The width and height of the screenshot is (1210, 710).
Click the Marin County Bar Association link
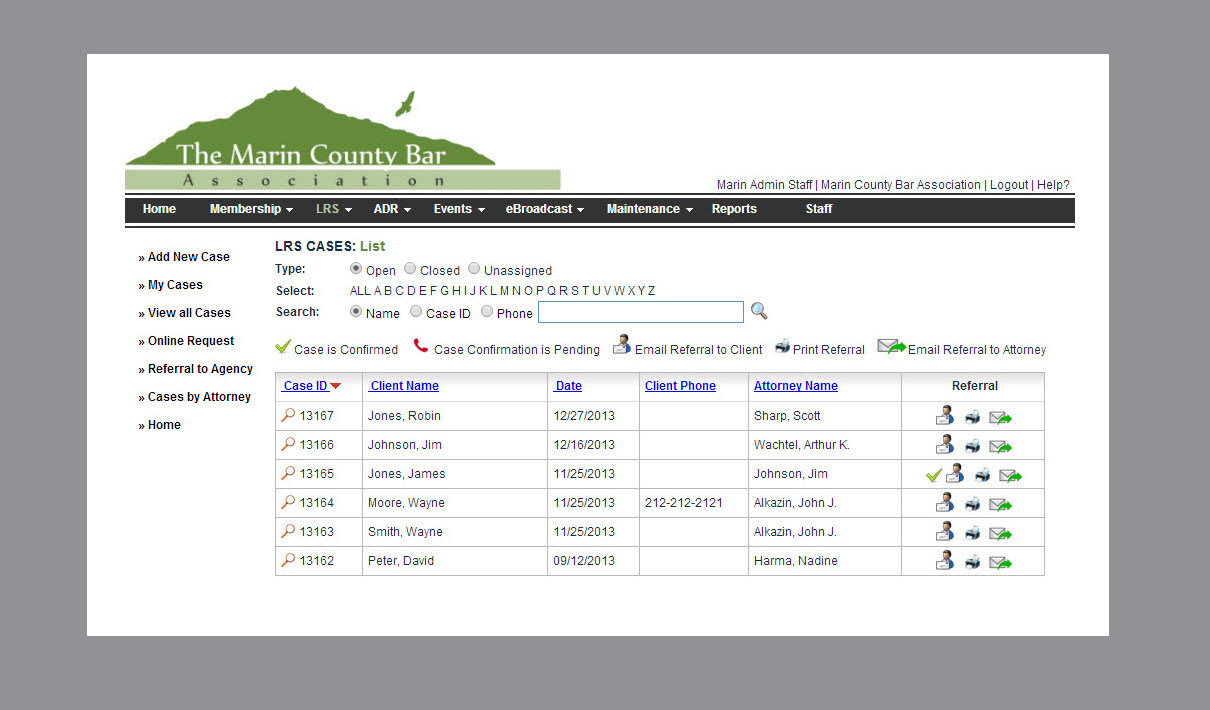(x=901, y=185)
